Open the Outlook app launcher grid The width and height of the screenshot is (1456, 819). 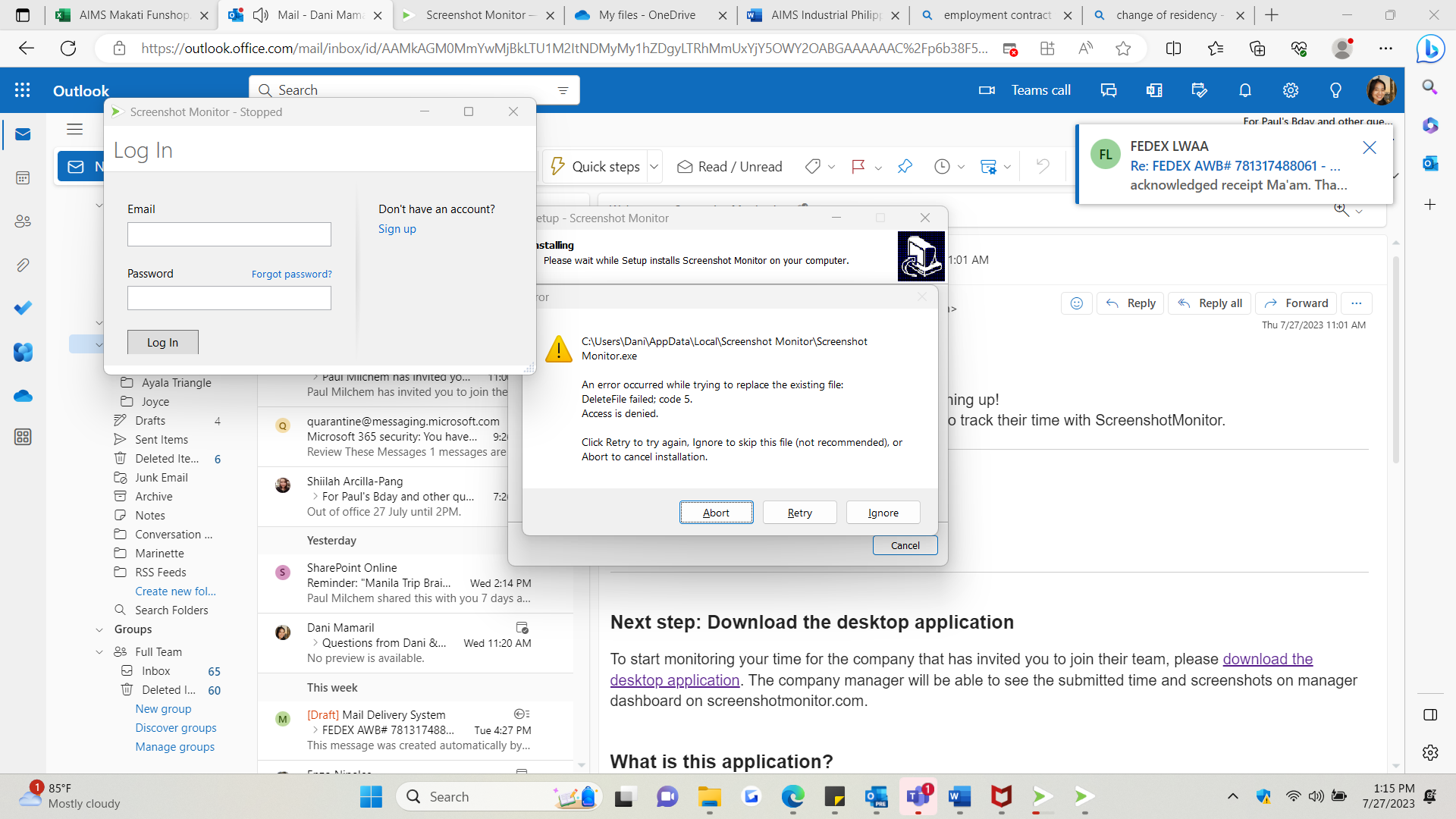[x=23, y=90]
